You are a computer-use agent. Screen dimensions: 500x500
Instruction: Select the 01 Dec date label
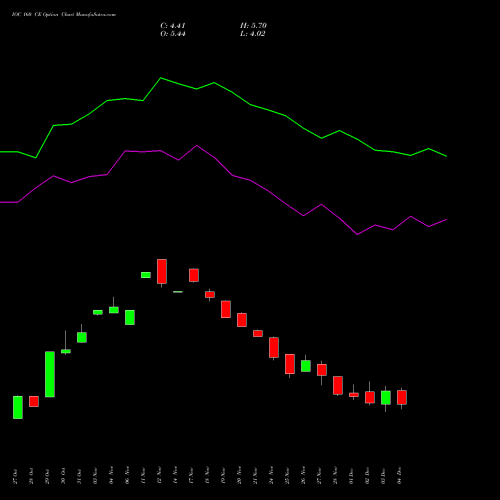[x=351, y=476]
